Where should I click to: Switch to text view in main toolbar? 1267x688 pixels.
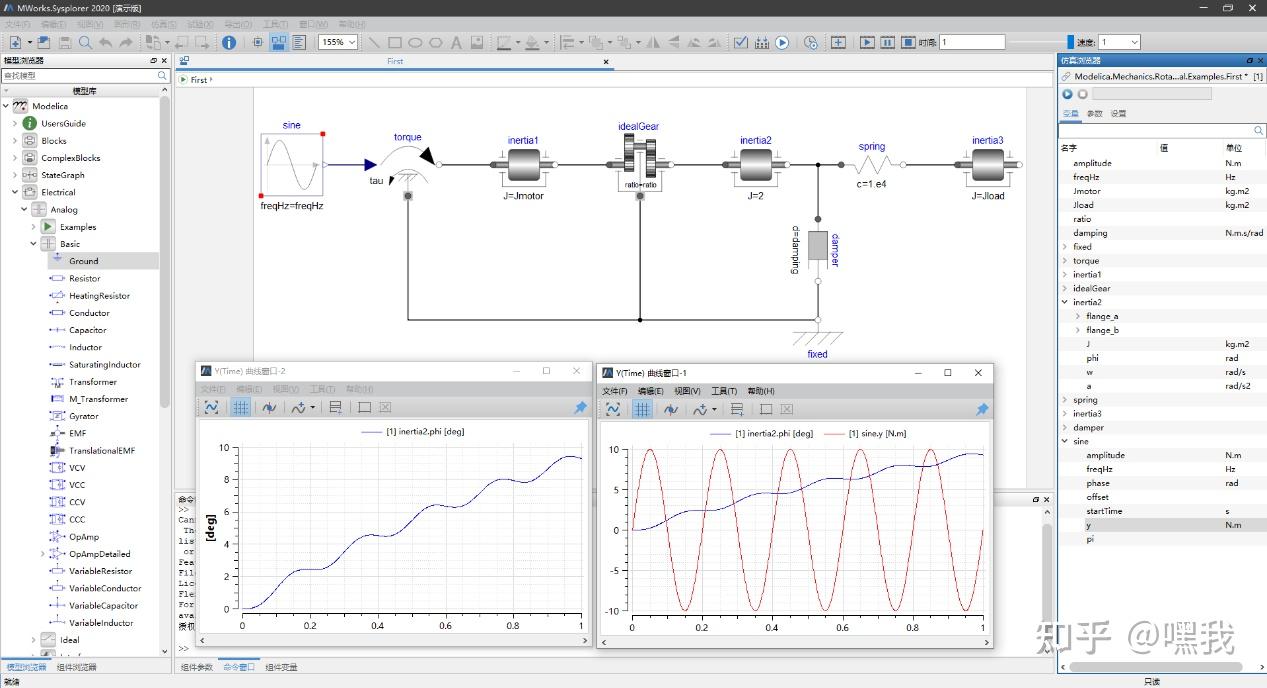299,42
